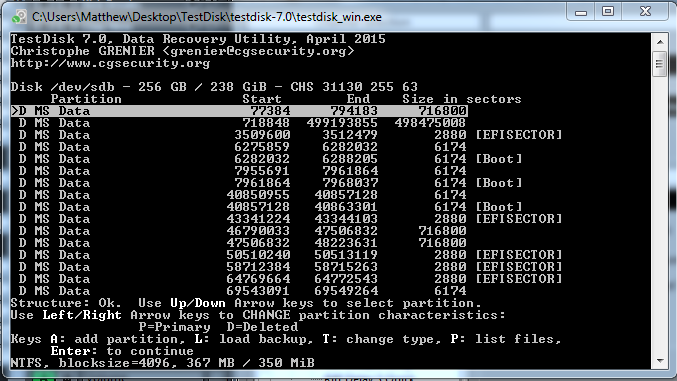The image size is (677, 381).
Task: Click the 'Partition' column header
Action: [86, 99]
